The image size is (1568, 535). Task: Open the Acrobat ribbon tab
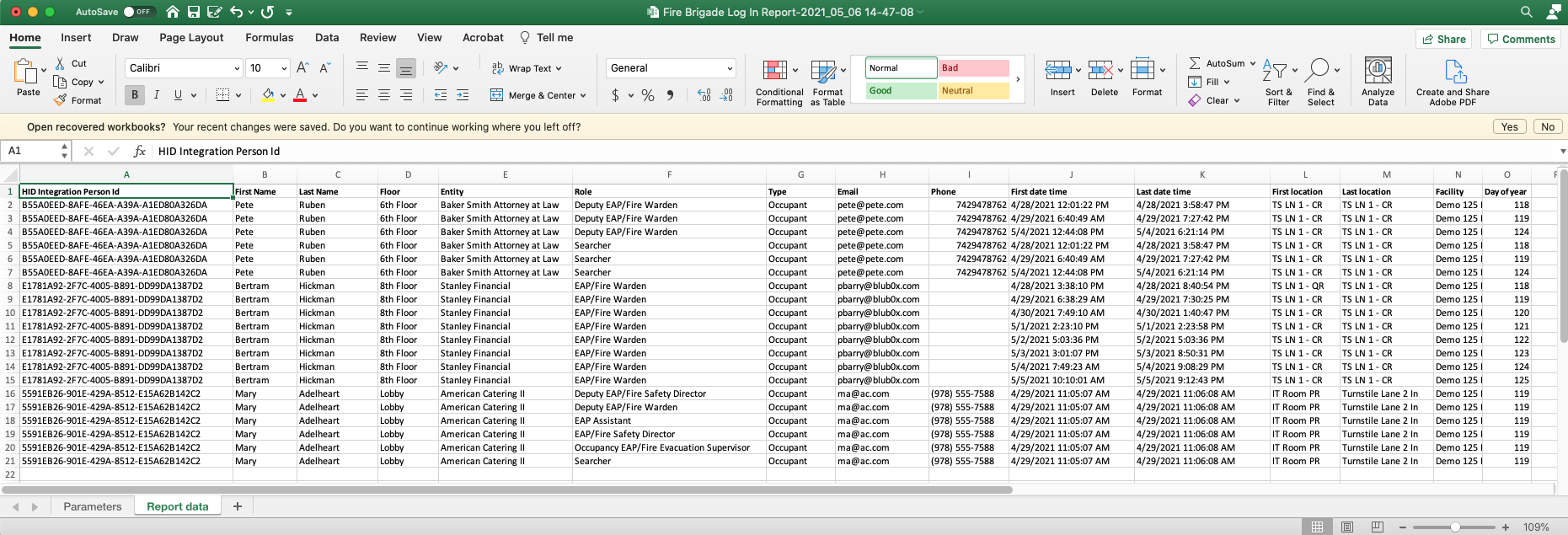click(483, 37)
